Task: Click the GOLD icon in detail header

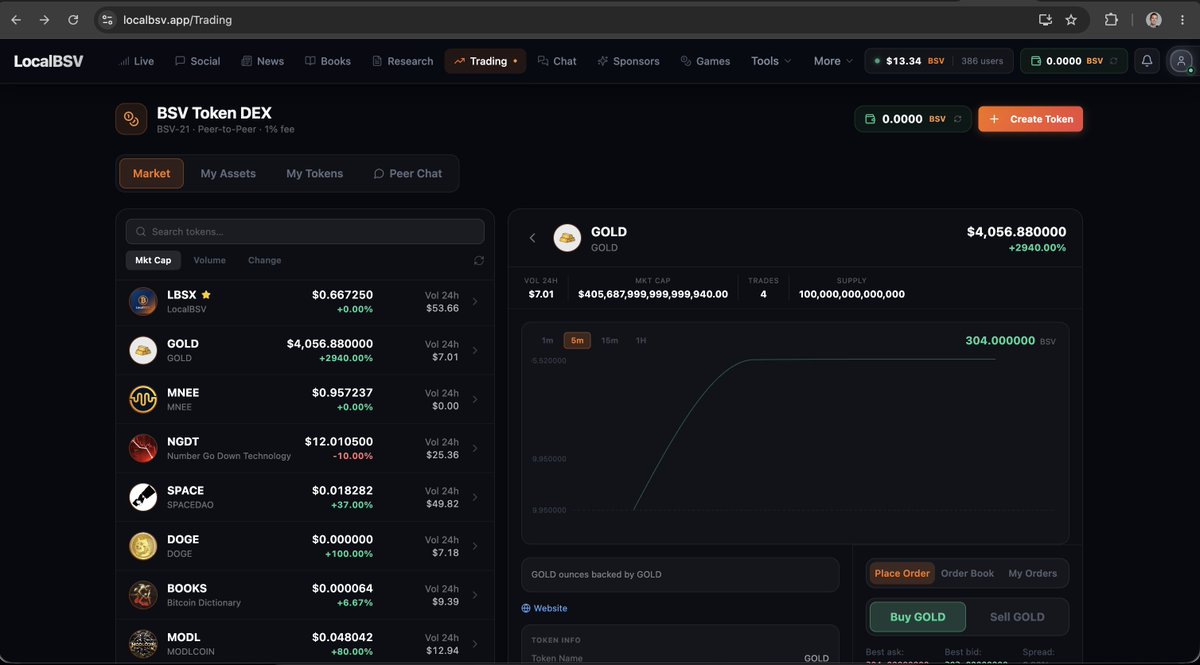Action: pyautogui.click(x=567, y=238)
